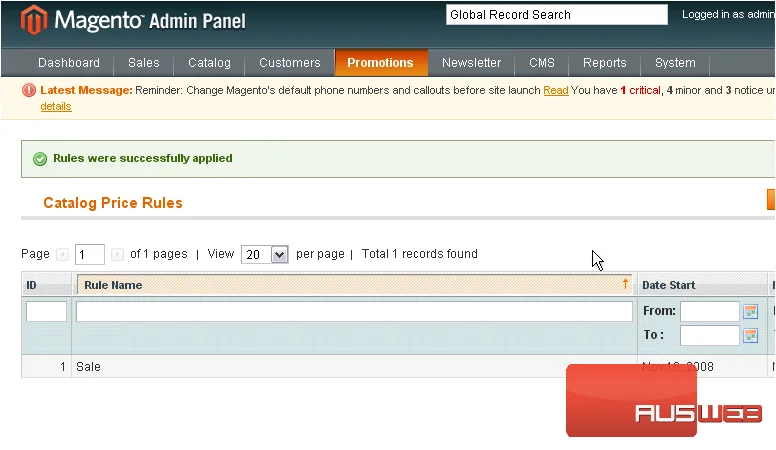Sort by the Date Start column header
The image size is (776, 450).
[702, 285]
